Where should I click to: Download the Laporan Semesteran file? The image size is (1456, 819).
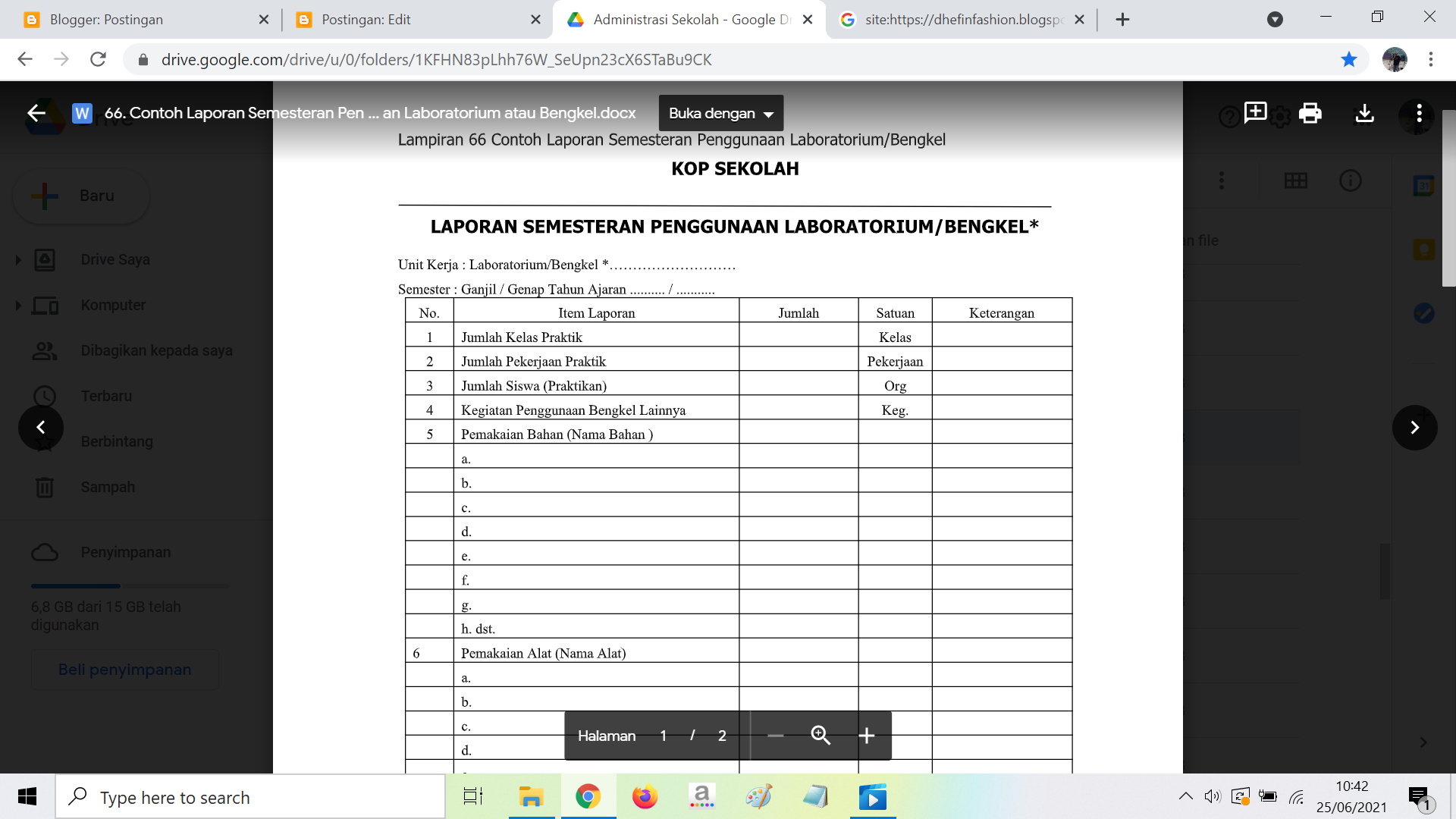pos(1364,114)
